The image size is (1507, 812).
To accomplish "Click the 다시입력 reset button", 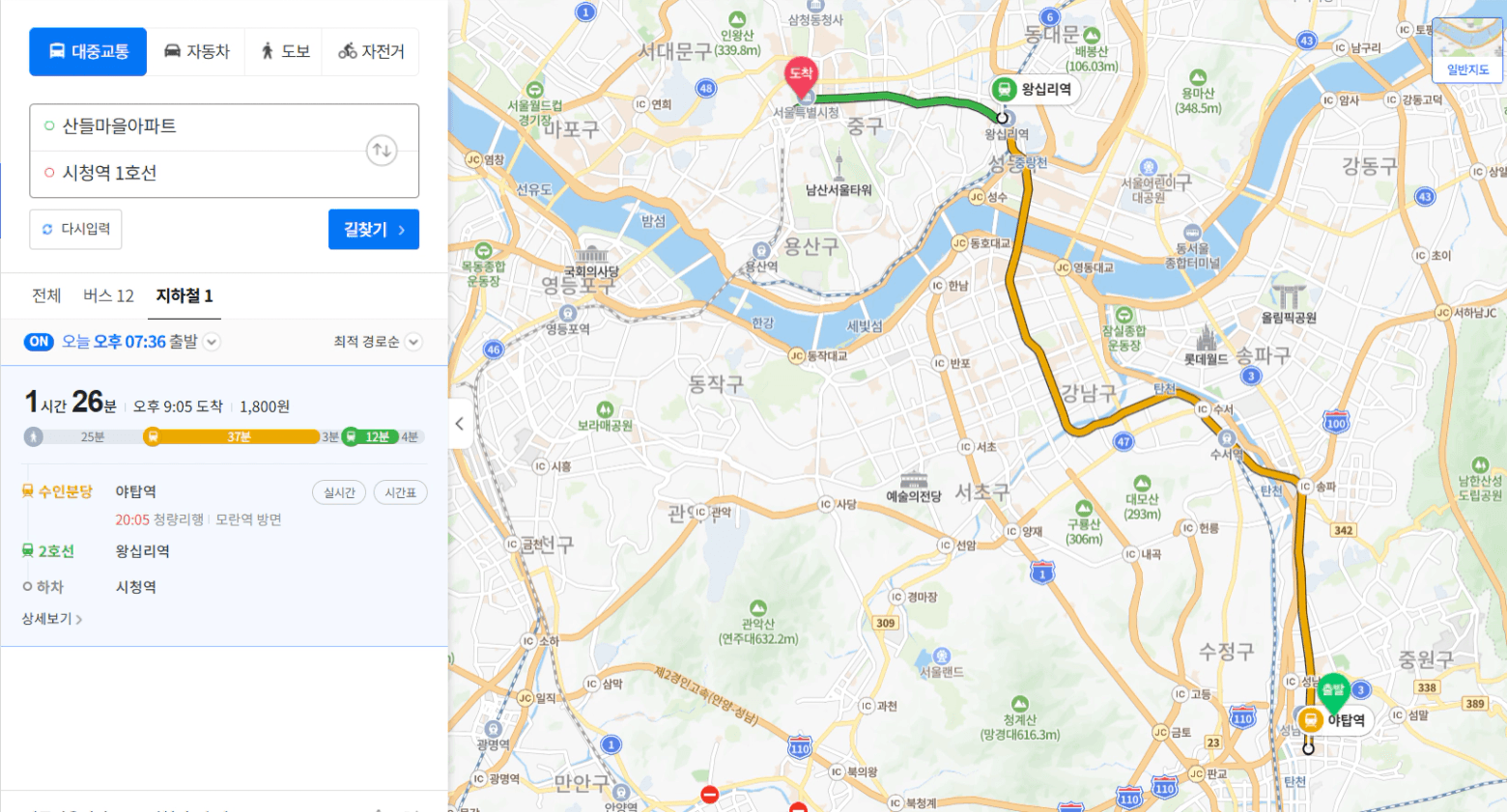I will coord(75,229).
